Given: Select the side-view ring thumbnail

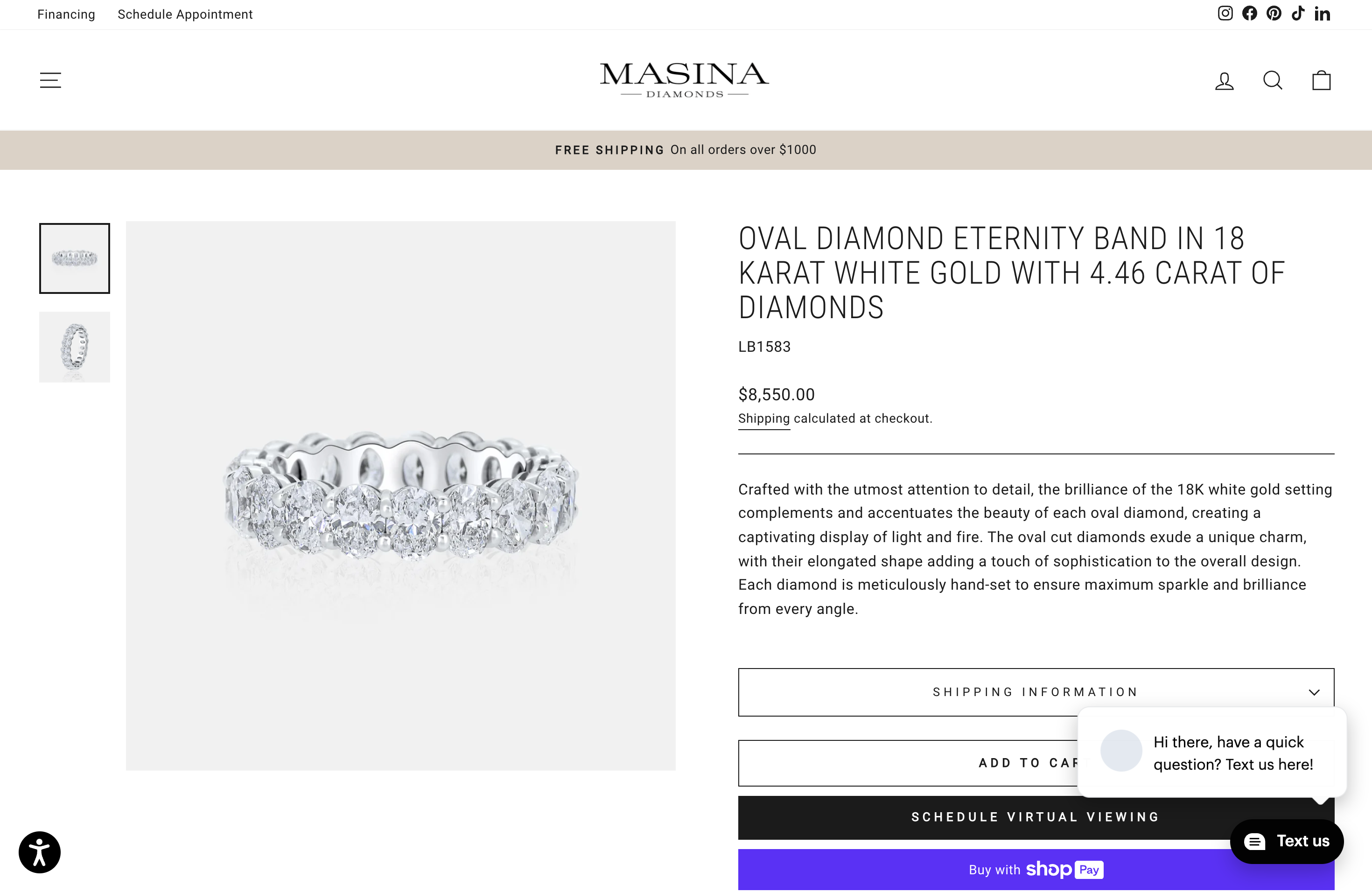Looking at the screenshot, I should coord(74,347).
